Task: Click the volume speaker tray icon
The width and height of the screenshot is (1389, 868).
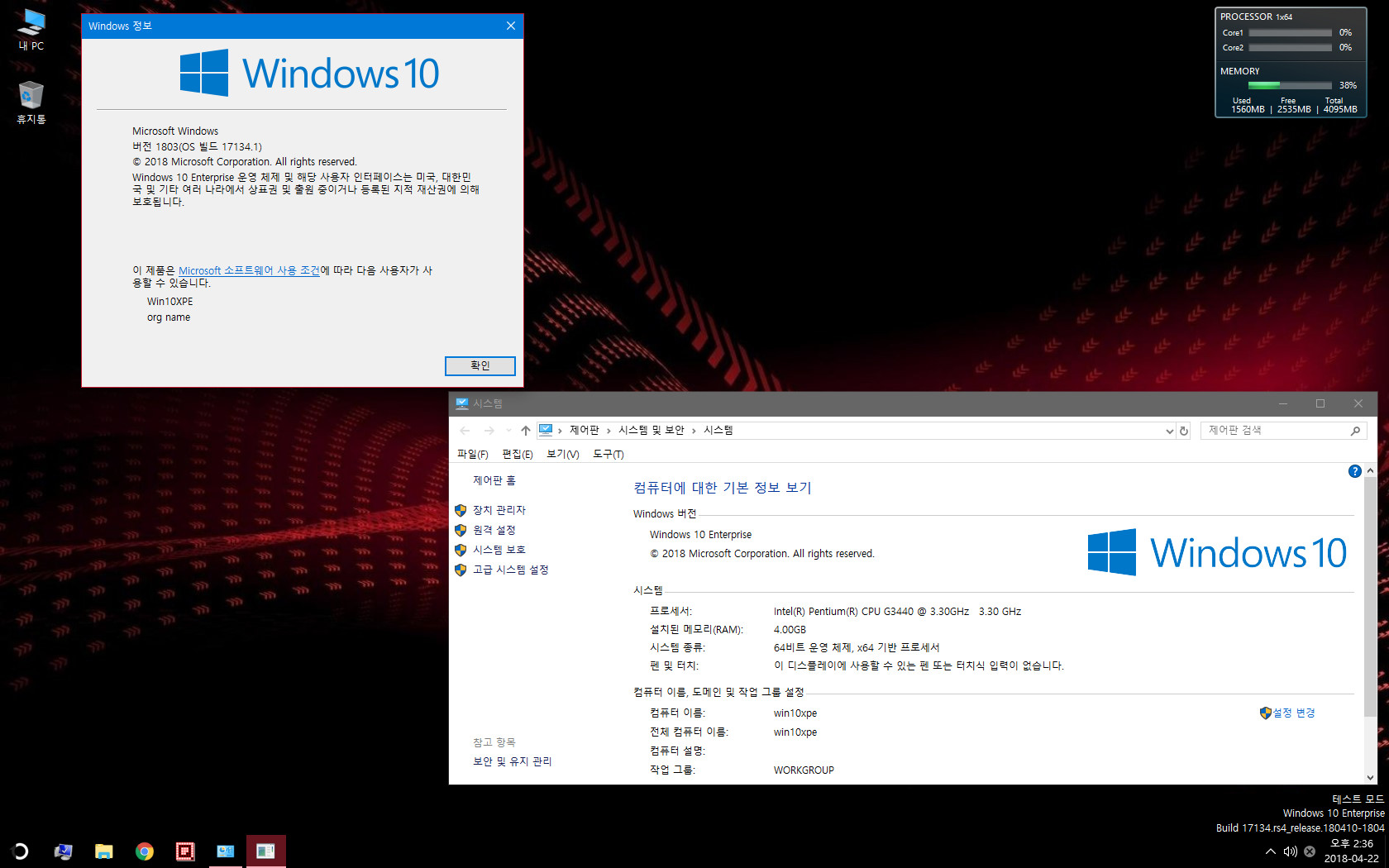Action: click(x=1290, y=851)
